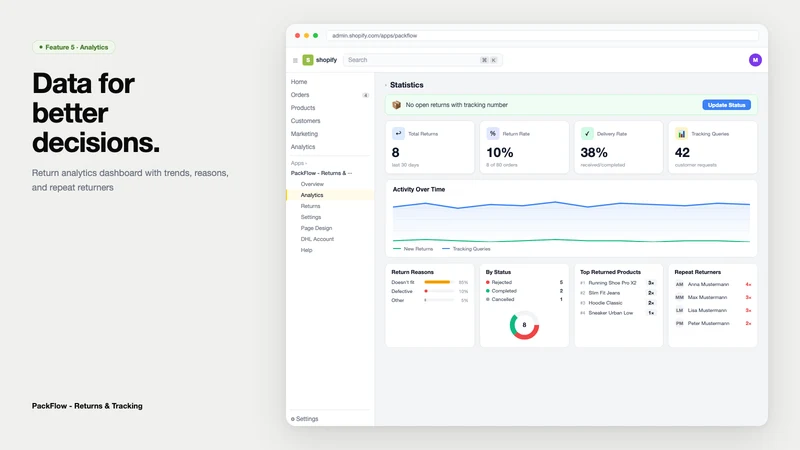Click the Defective reason bar
The image size is (800, 450).
[439, 291]
